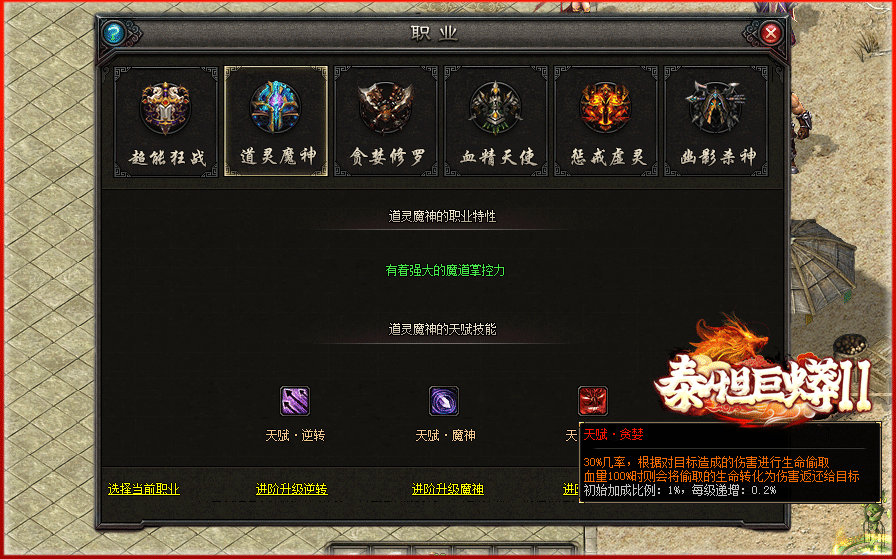Click the 幽影杀神 dark hooded emblem
This screenshot has height=559, width=896.
point(716,107)
